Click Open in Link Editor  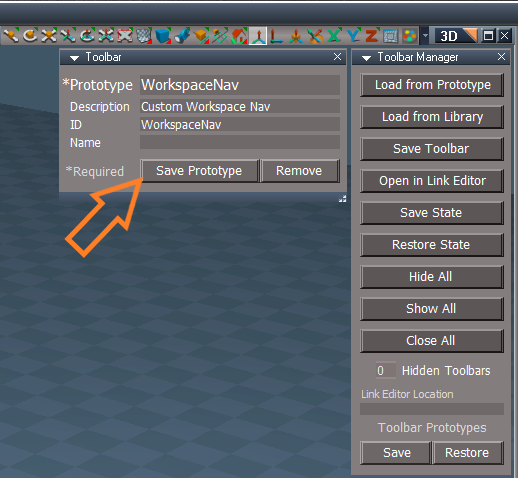(432, 181)
